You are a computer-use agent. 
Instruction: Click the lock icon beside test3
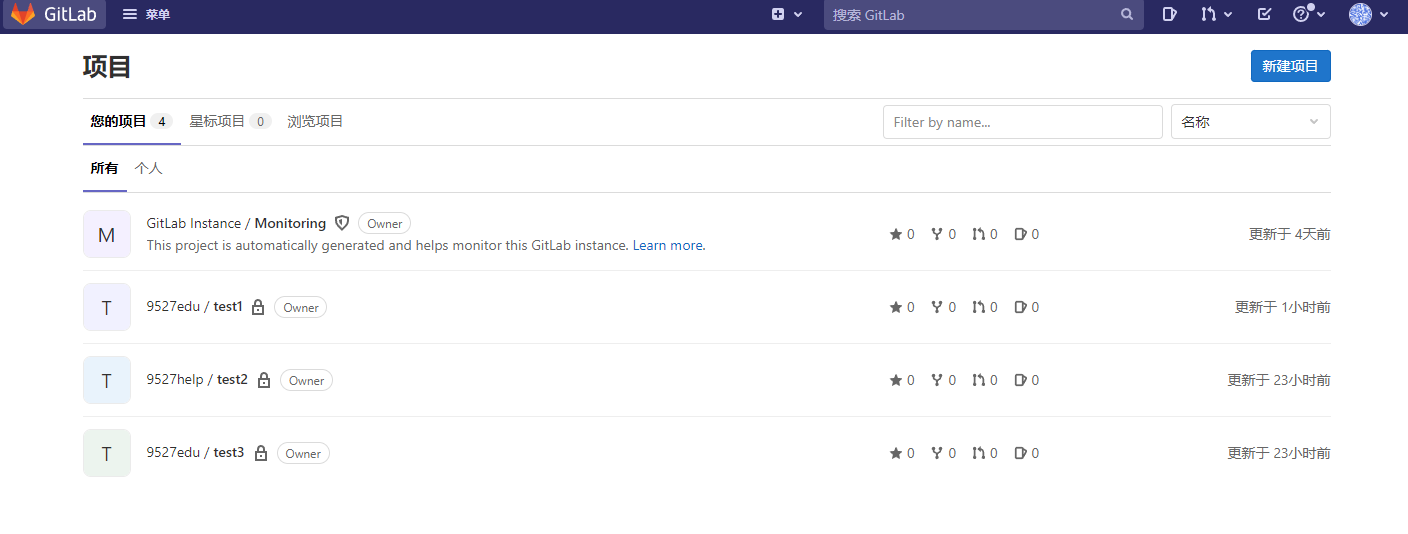coord(261,453)
